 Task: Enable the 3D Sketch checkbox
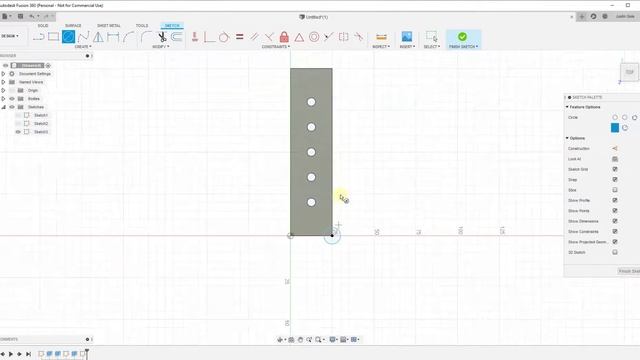tap(615, 252)
